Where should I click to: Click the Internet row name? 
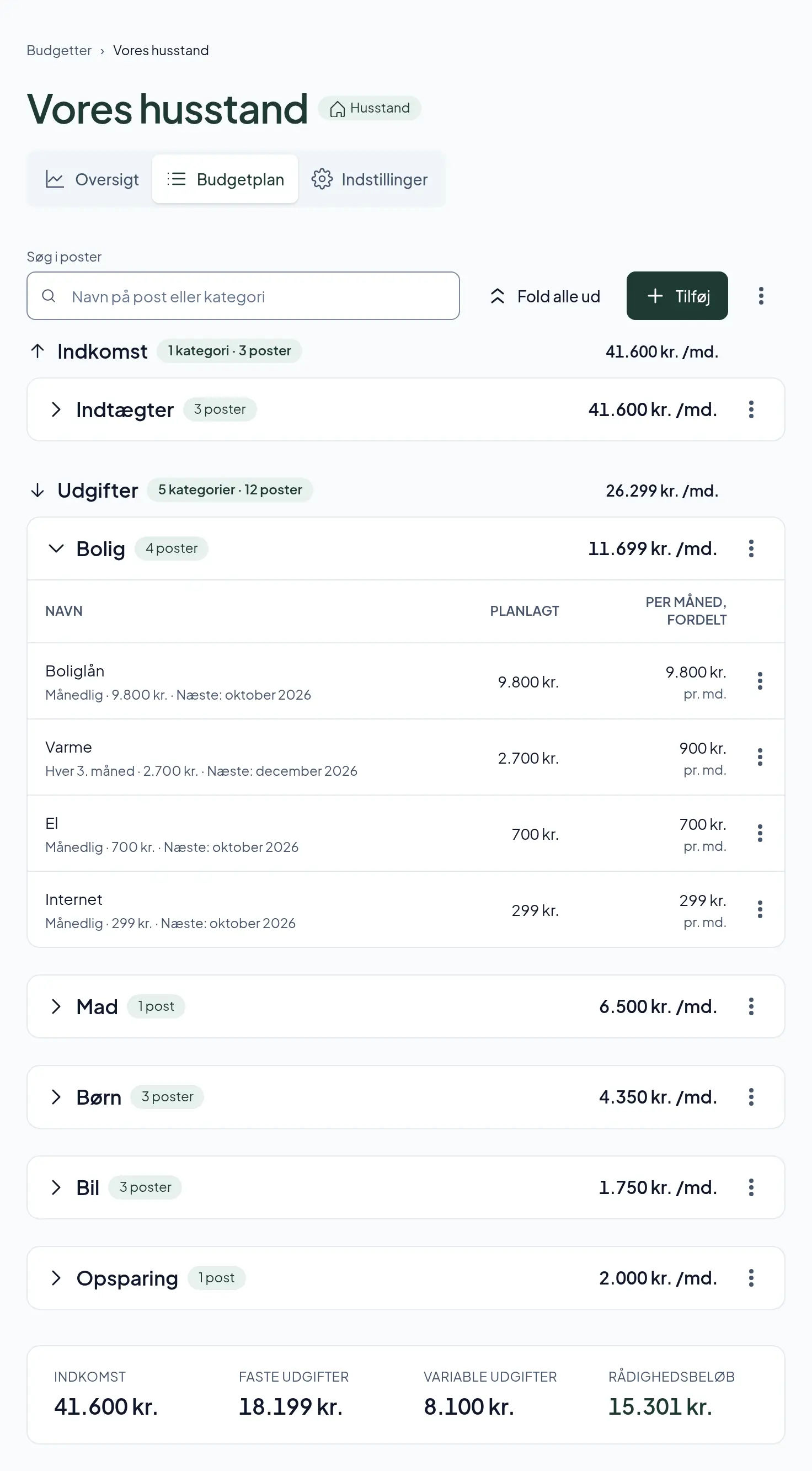74,899
